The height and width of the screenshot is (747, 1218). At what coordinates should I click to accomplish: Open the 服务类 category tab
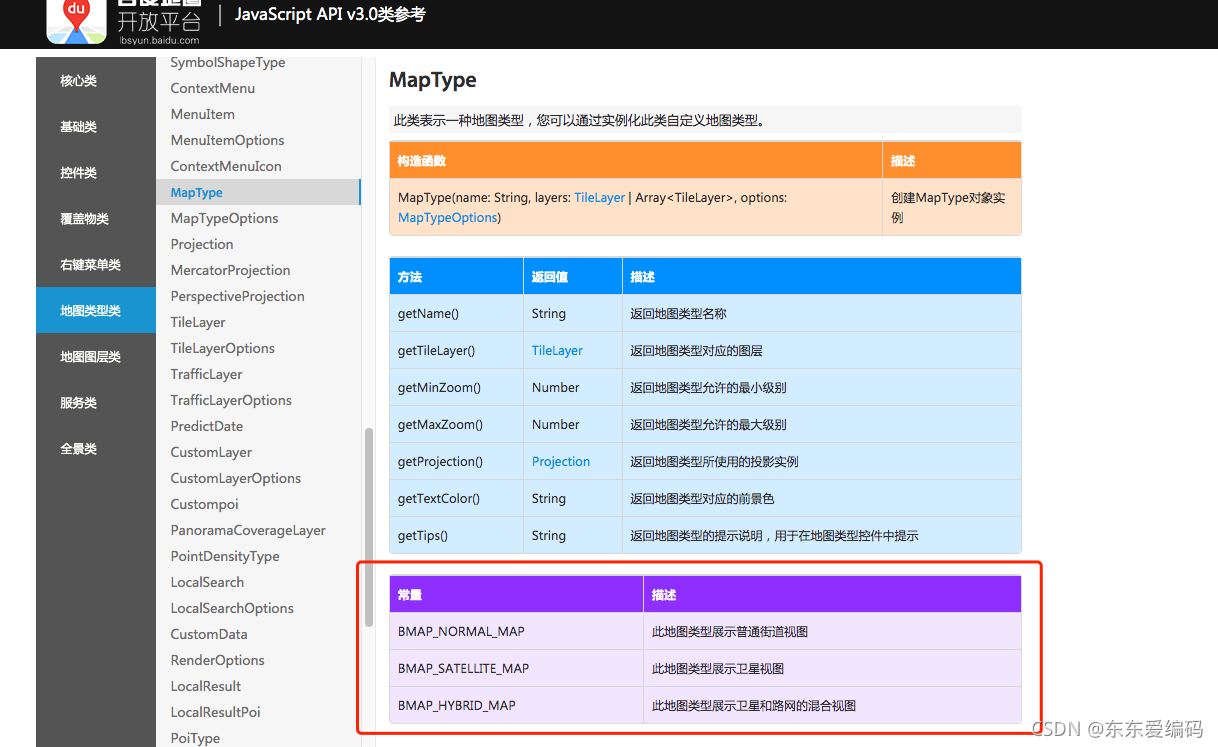[96, 403]
